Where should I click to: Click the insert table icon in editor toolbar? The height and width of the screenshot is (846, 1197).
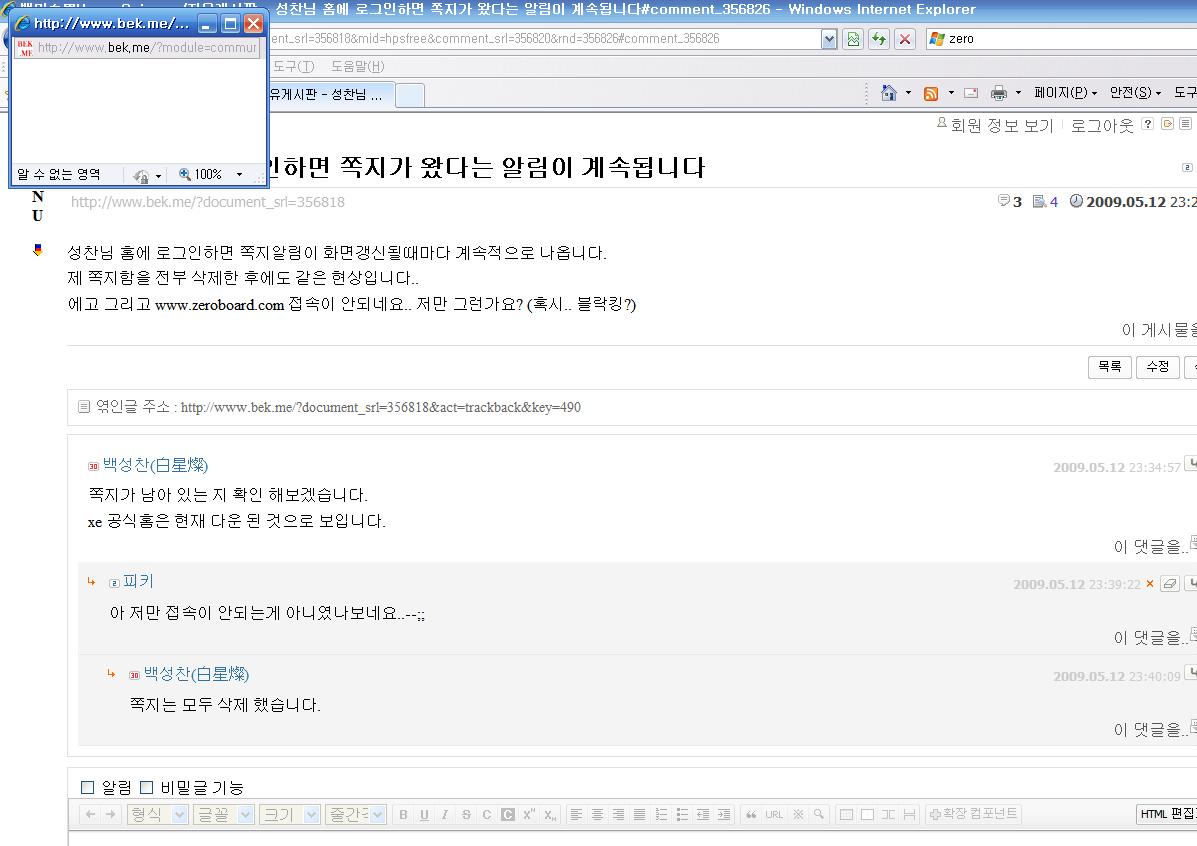(x=846, y=815)
